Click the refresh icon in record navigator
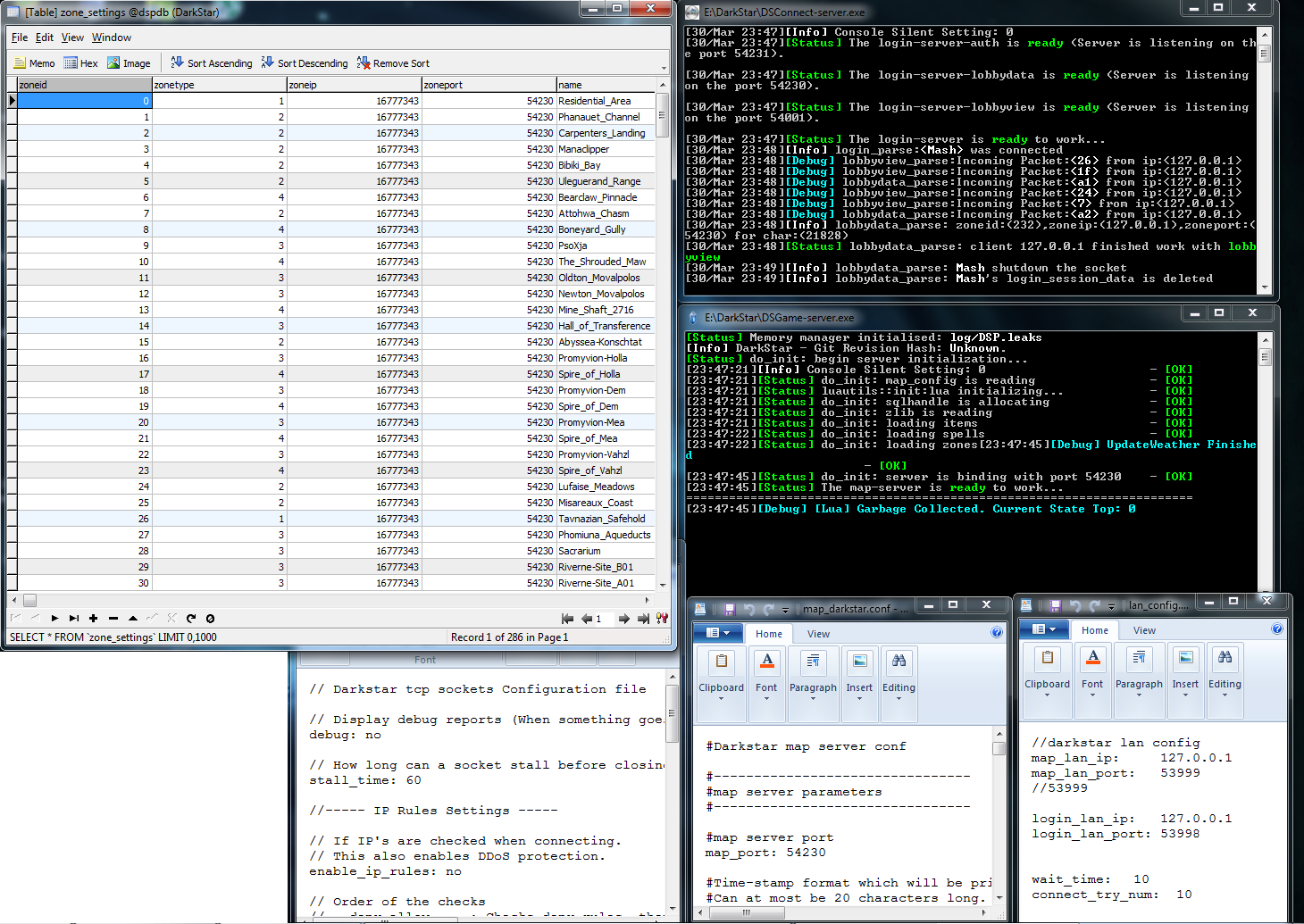 [191, 618]
